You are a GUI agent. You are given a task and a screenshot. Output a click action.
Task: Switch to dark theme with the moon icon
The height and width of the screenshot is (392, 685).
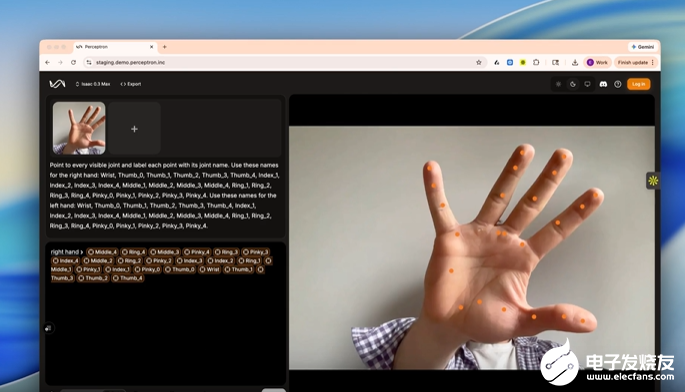coord(573,84)
